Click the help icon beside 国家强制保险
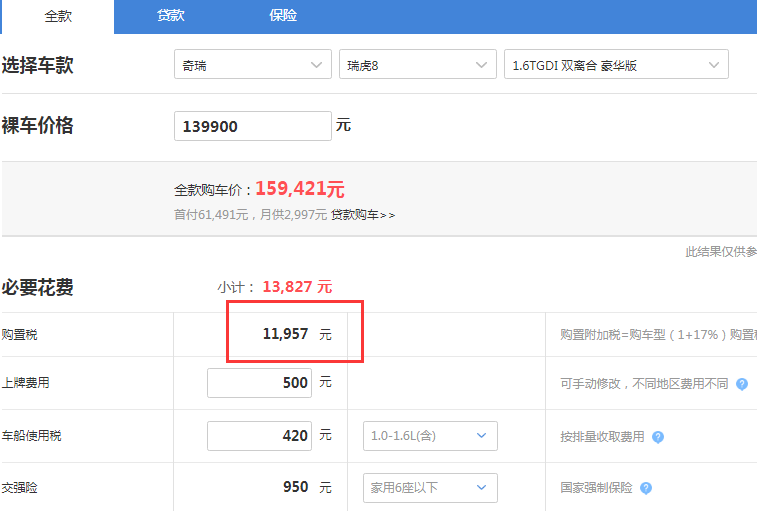Image resolution: width=757 pixels, height=511 pixels. click(x=646, y=488)
